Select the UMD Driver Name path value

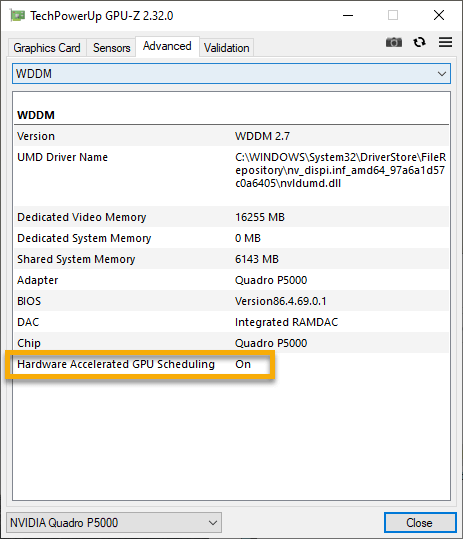coord(340,170)
